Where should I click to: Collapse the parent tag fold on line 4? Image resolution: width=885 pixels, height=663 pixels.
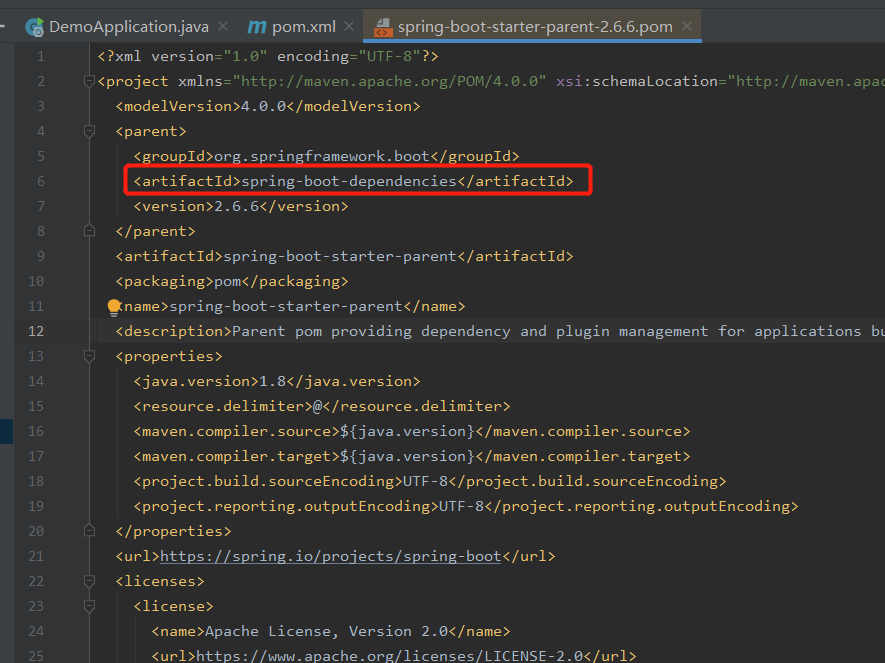pos(89,131)
